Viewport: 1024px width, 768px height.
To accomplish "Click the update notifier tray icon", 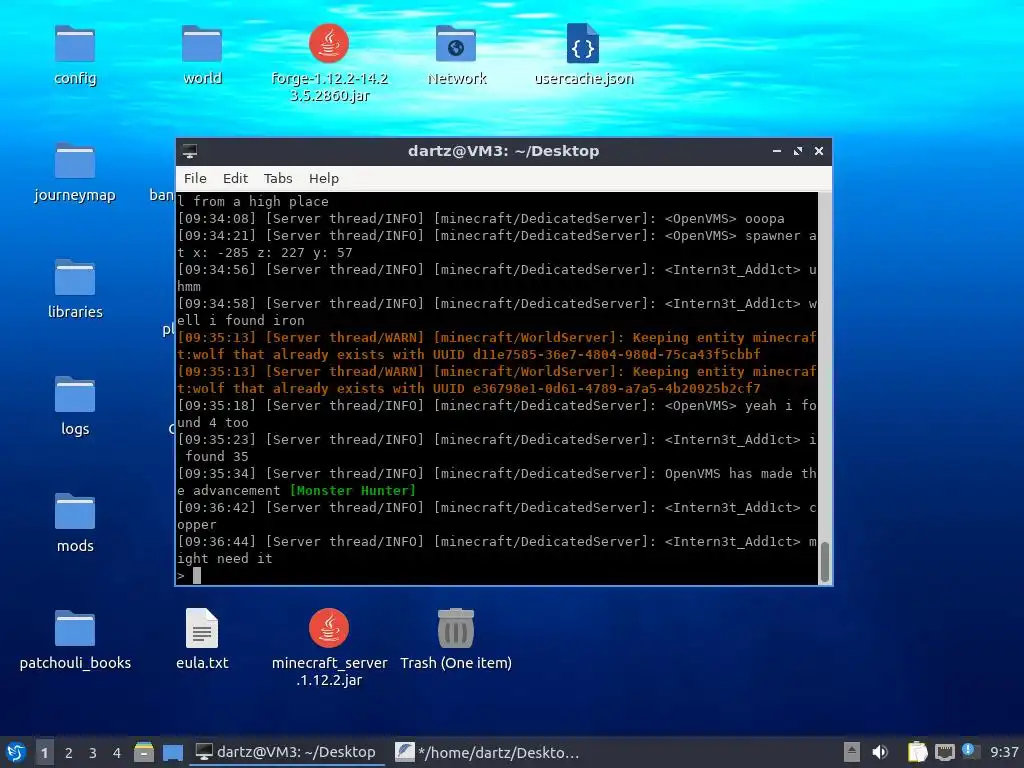I will (x=969, y=751).
